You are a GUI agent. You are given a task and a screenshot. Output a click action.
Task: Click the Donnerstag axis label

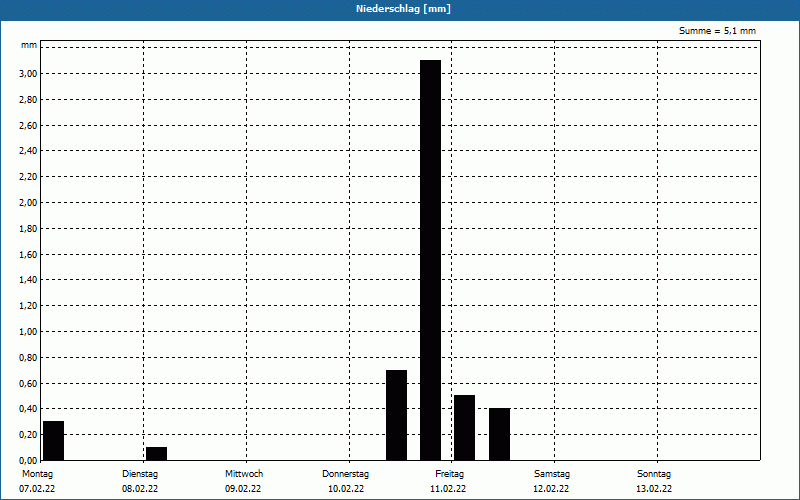pos(345,474)
